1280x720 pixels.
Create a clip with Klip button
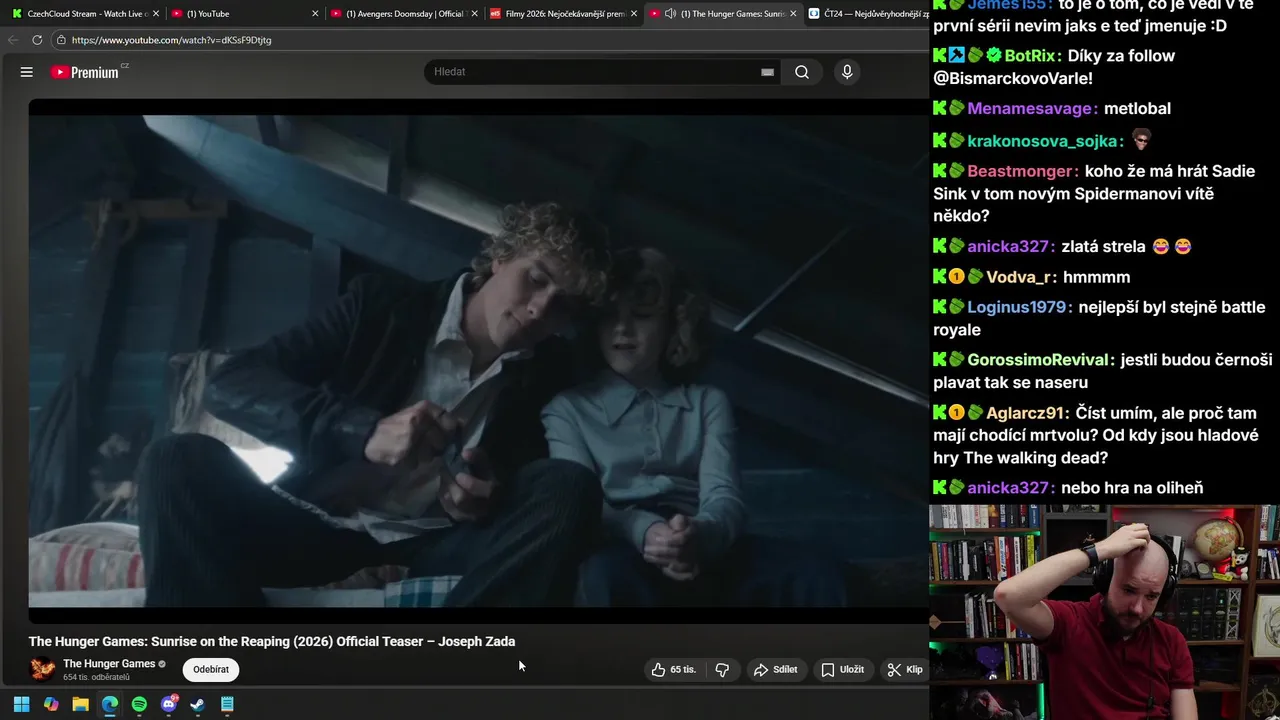point(905,670)
